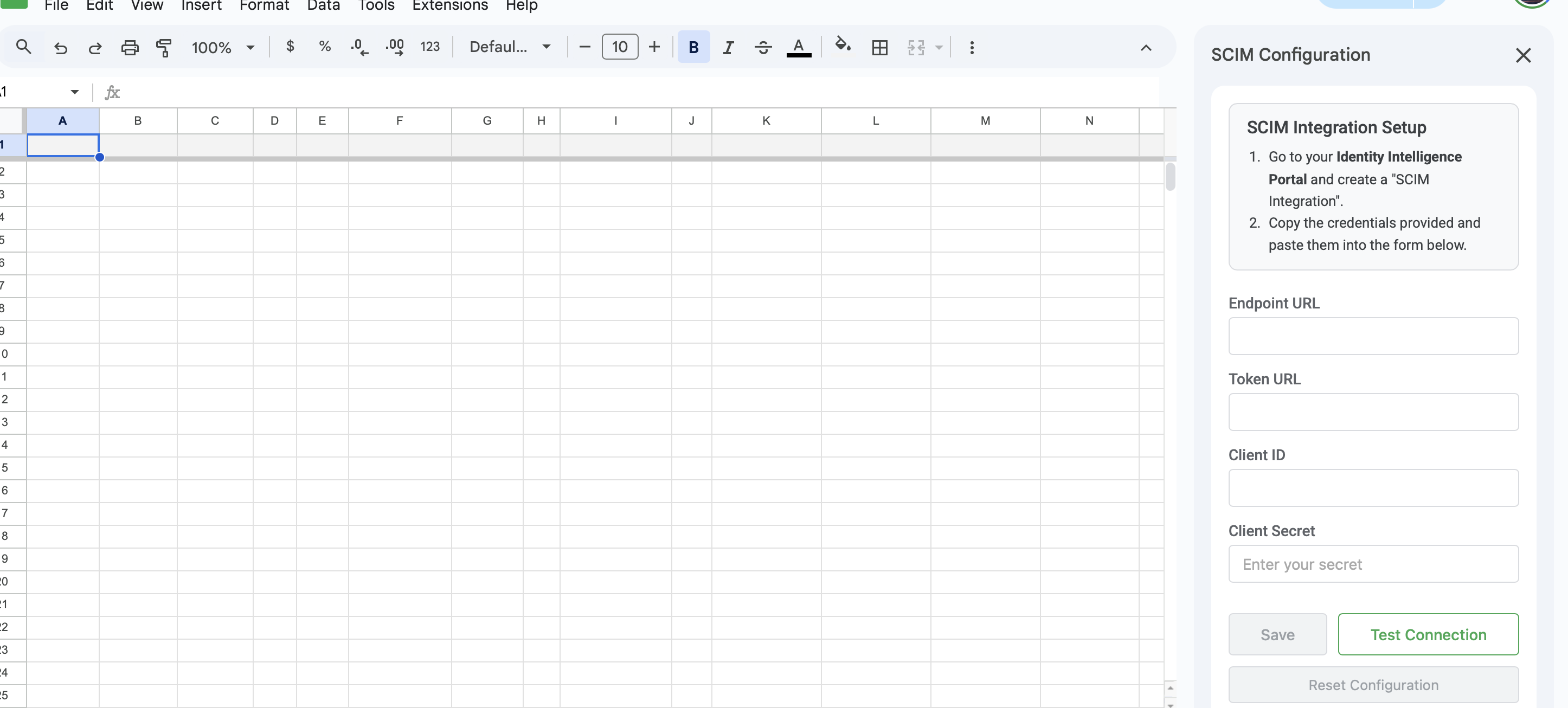Click the undo arrow icon
This screenshot has height=708, width=1568.
tap(60, 47)
